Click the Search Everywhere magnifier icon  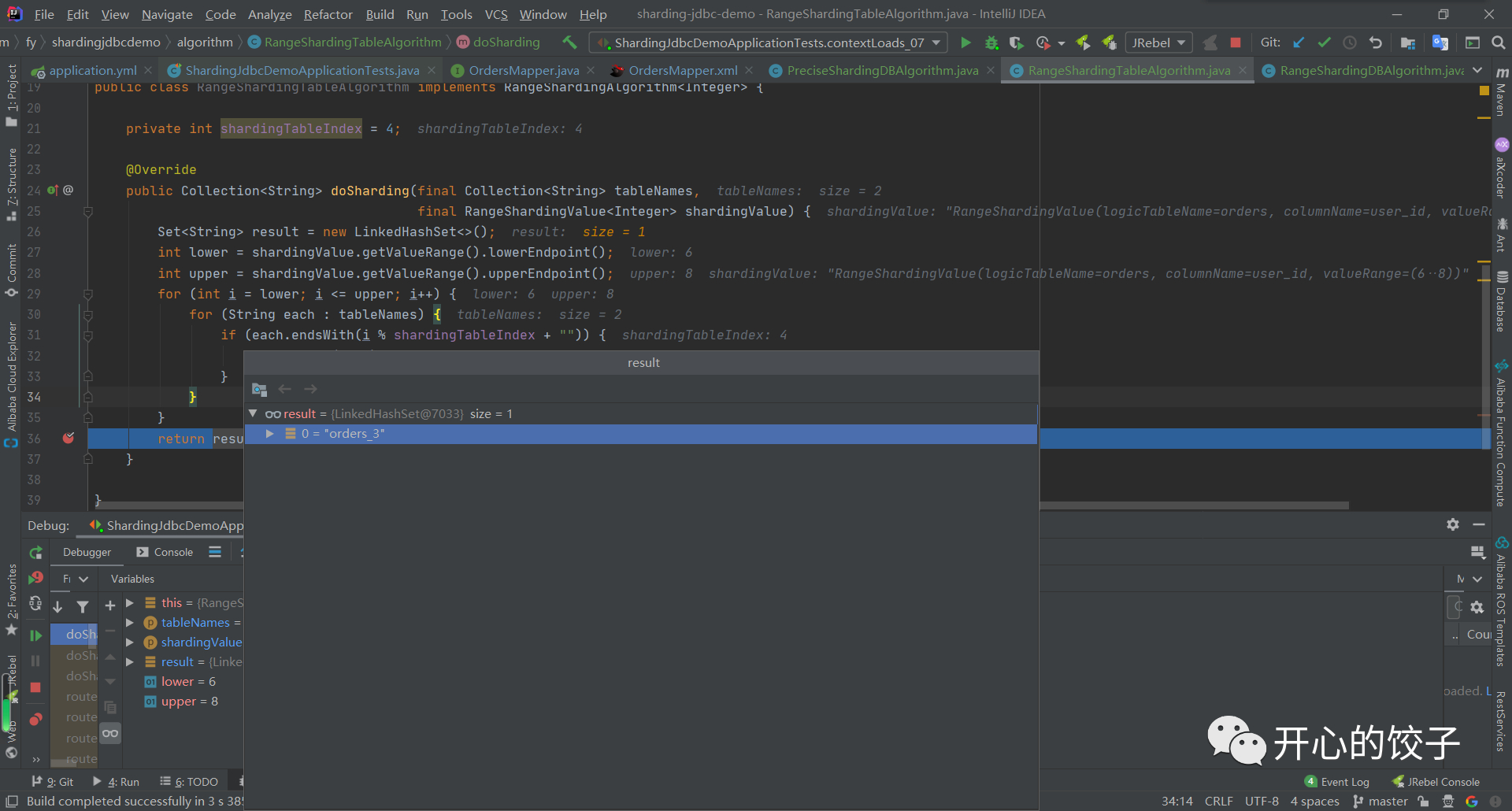pyautogui.click(x=1499, y=43)
